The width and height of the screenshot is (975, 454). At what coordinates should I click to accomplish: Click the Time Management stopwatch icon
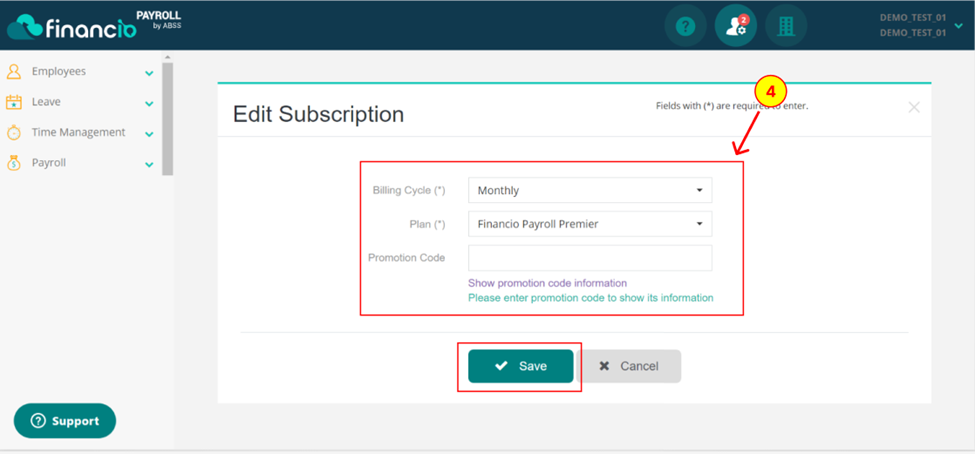14,132
